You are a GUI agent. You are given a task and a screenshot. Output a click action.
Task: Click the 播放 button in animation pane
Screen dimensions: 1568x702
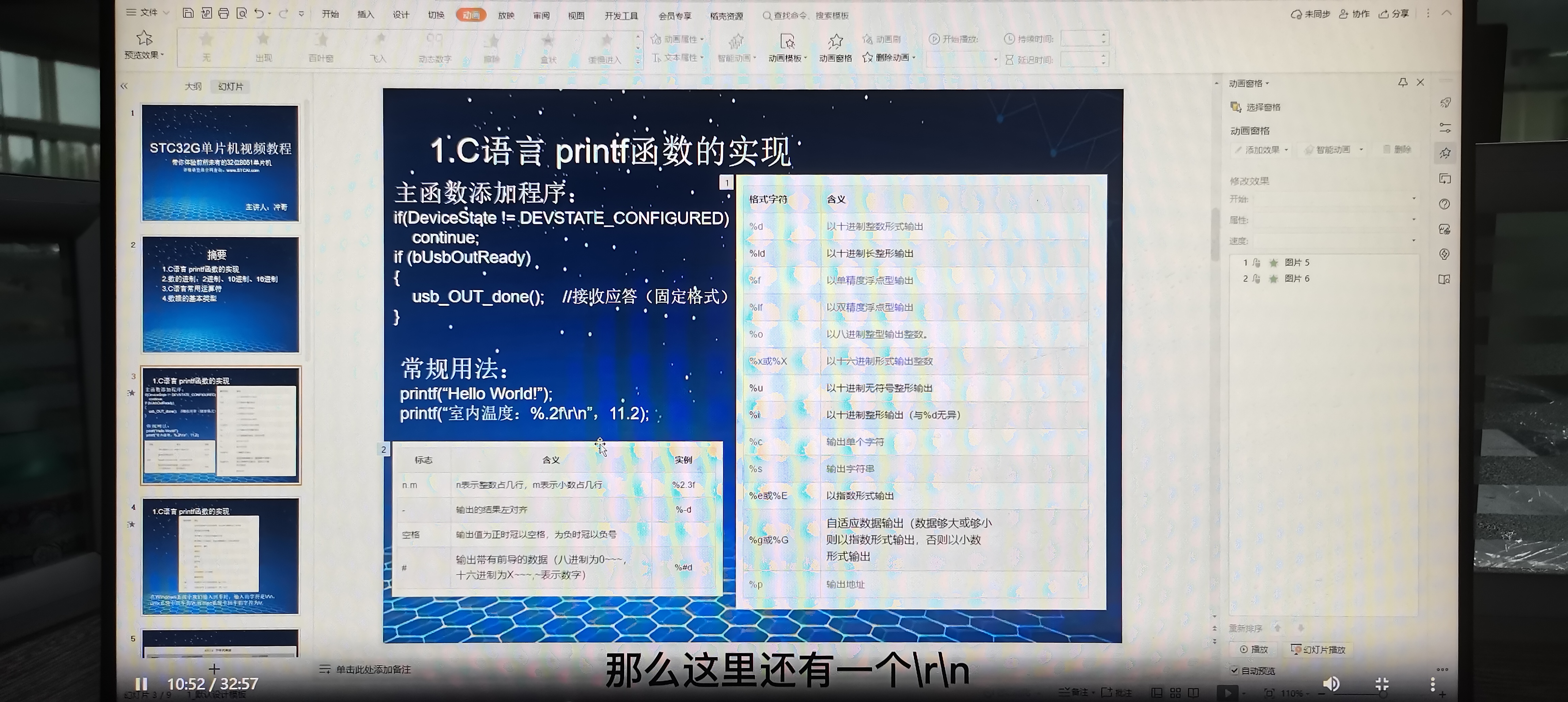click(1254, 650)
